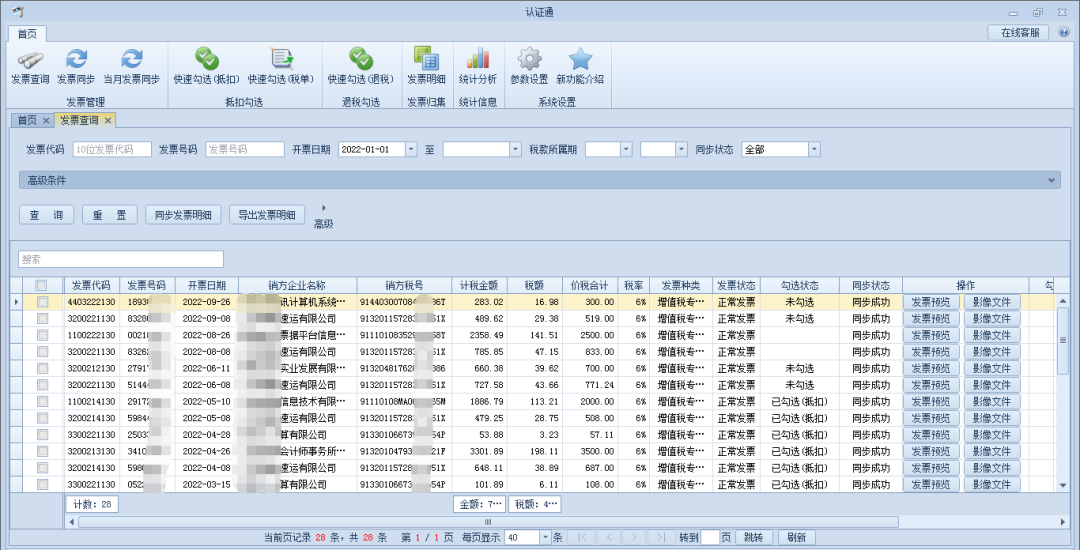Open the first 税款所属期 dropdown
Viewport: 1080px width, 550px height.
tap(626, 149)
